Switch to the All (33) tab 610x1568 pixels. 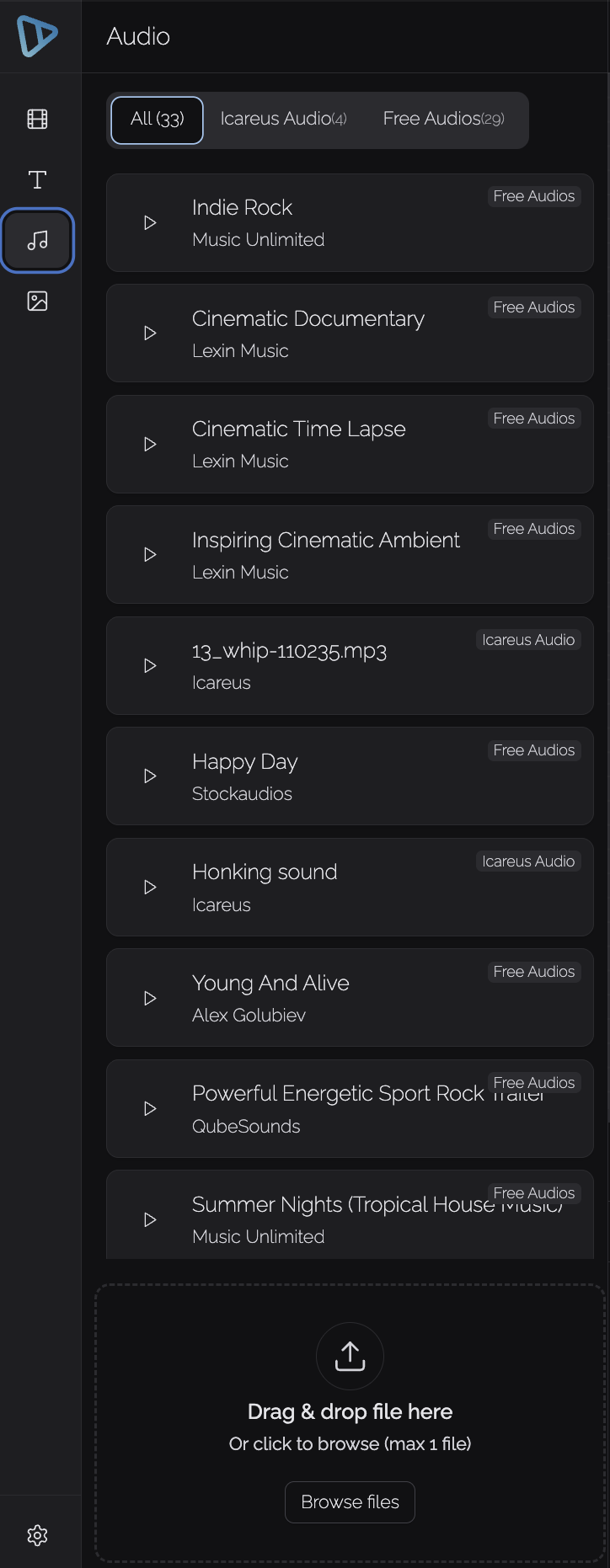click(x=158, y=120)
